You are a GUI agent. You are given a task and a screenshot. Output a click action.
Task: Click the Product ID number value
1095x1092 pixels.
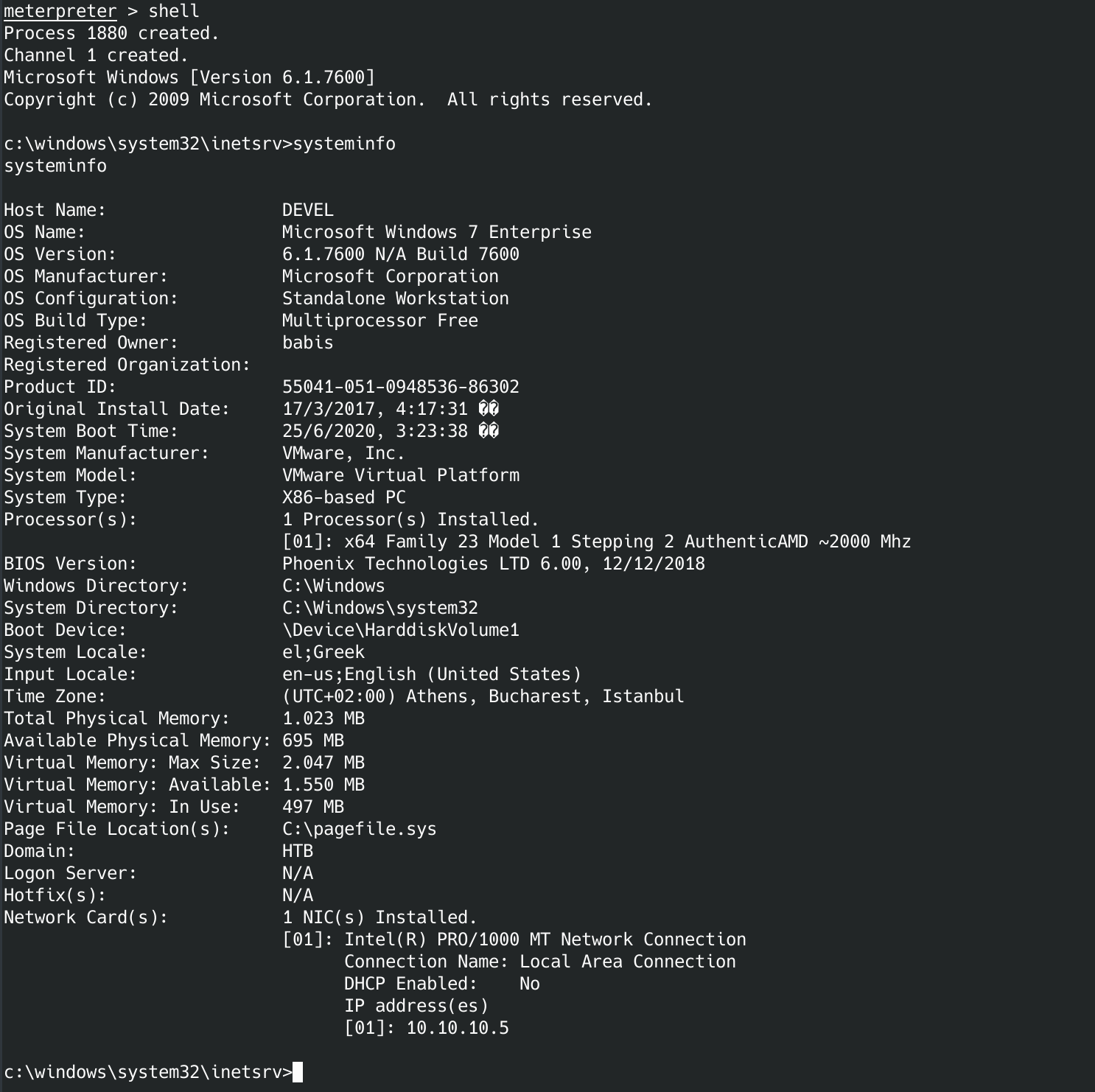(400, 387)
